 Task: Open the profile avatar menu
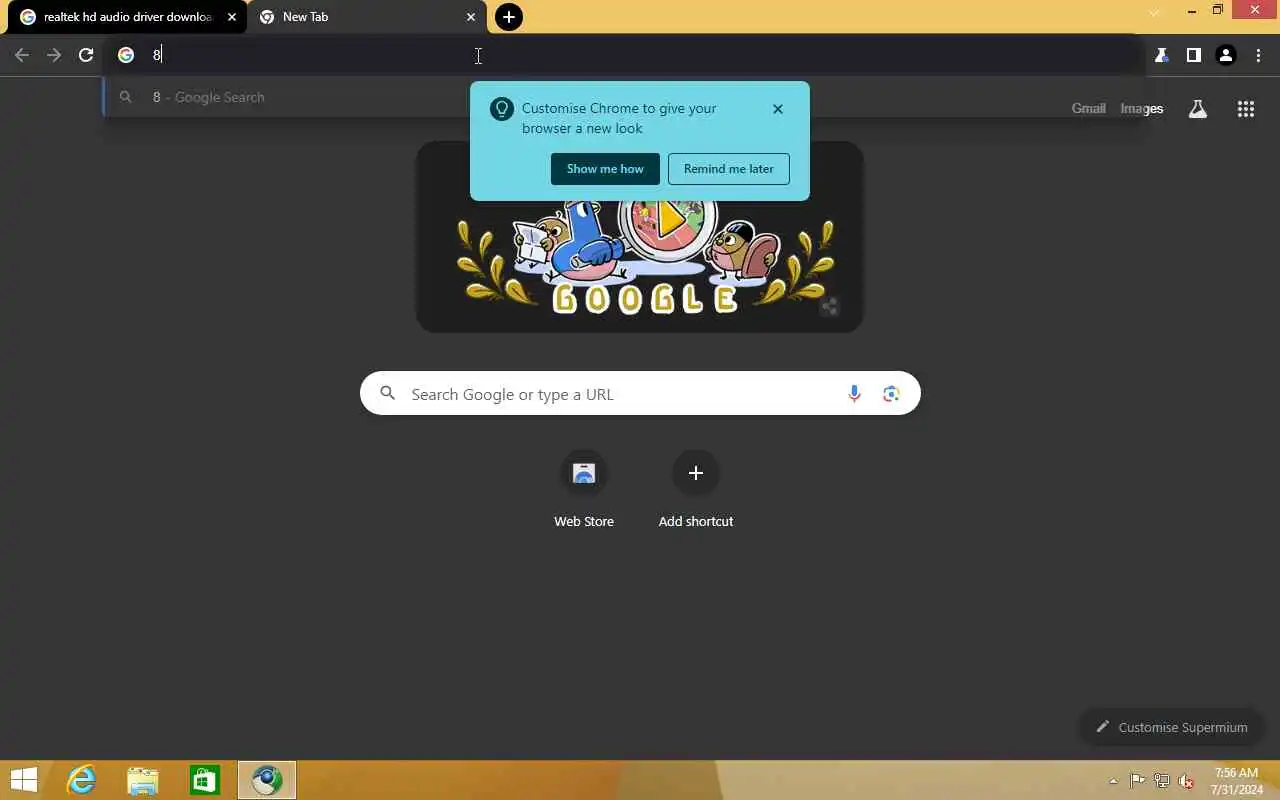[x=1226, y=56]
